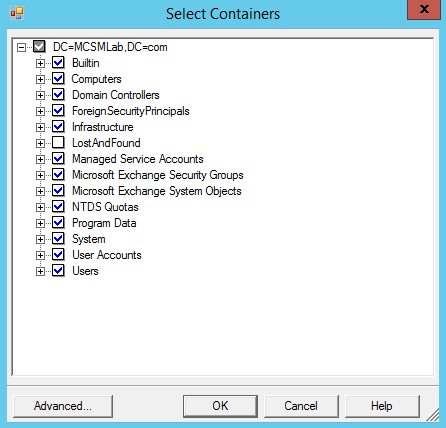This screenshot has width=446, height=428.
Task: Expand the Infrastructure node
Action: click(x=40, y=127)
